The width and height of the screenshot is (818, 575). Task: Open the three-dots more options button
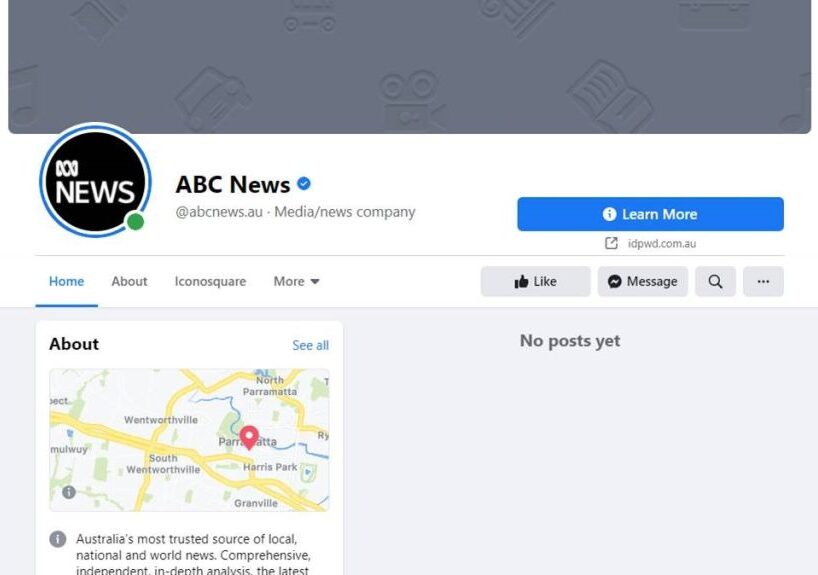pyautogui.click(x=763, y=282)
